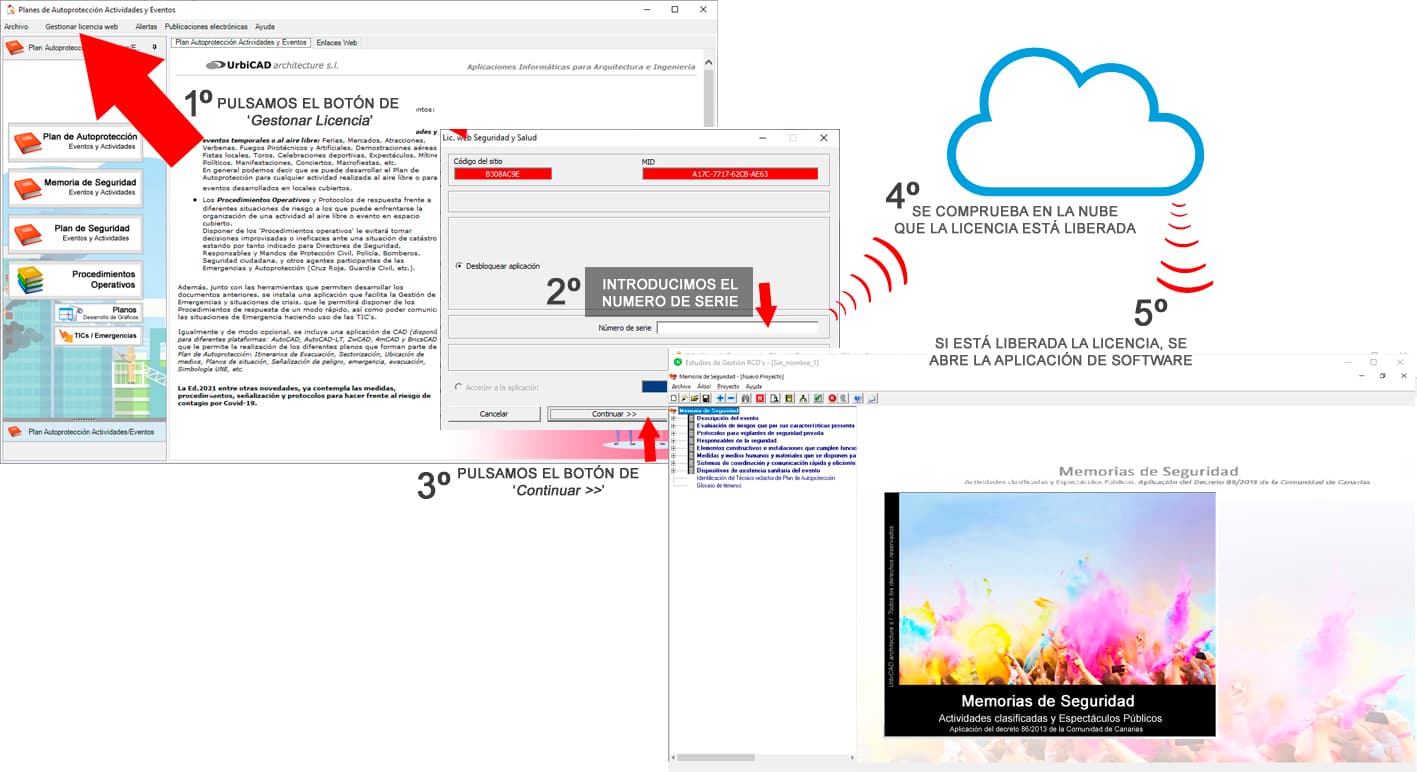The width and height of the screenshot is (1417, 772).
Task: Expand Medidas y medios humanos y materiales node
Action: (x=673, y=456)
